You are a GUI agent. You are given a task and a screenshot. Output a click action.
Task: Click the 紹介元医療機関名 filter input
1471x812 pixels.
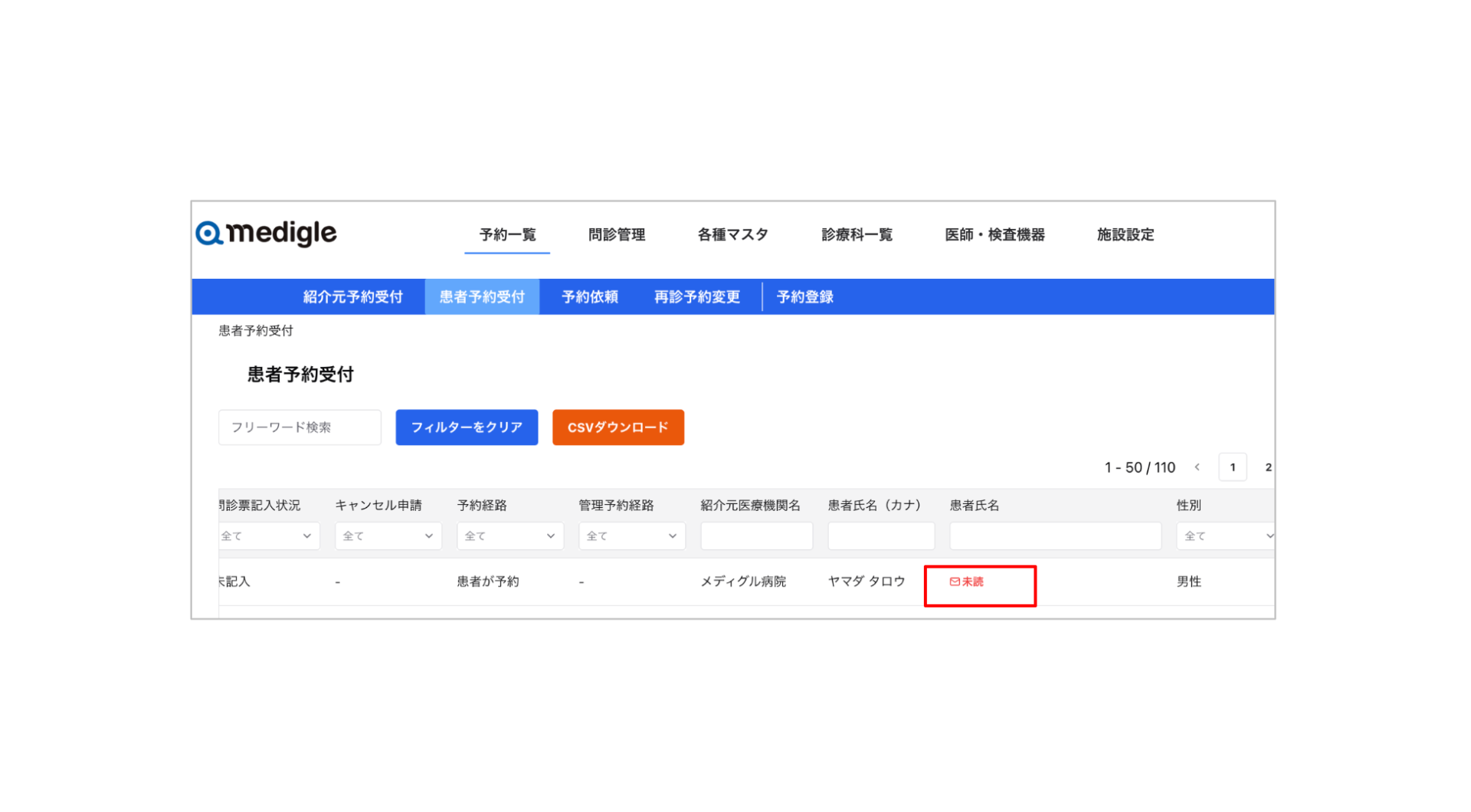click(756, 536)
